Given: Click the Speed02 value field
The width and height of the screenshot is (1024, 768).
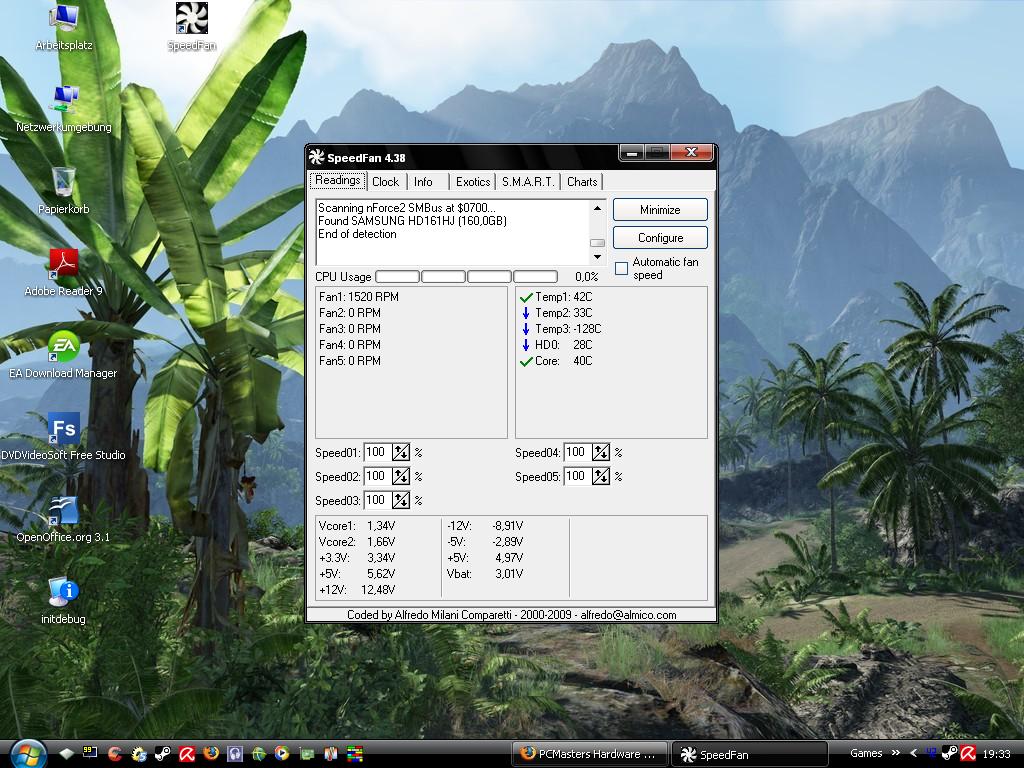Looking at the screenshot, I should click(377, 476).
